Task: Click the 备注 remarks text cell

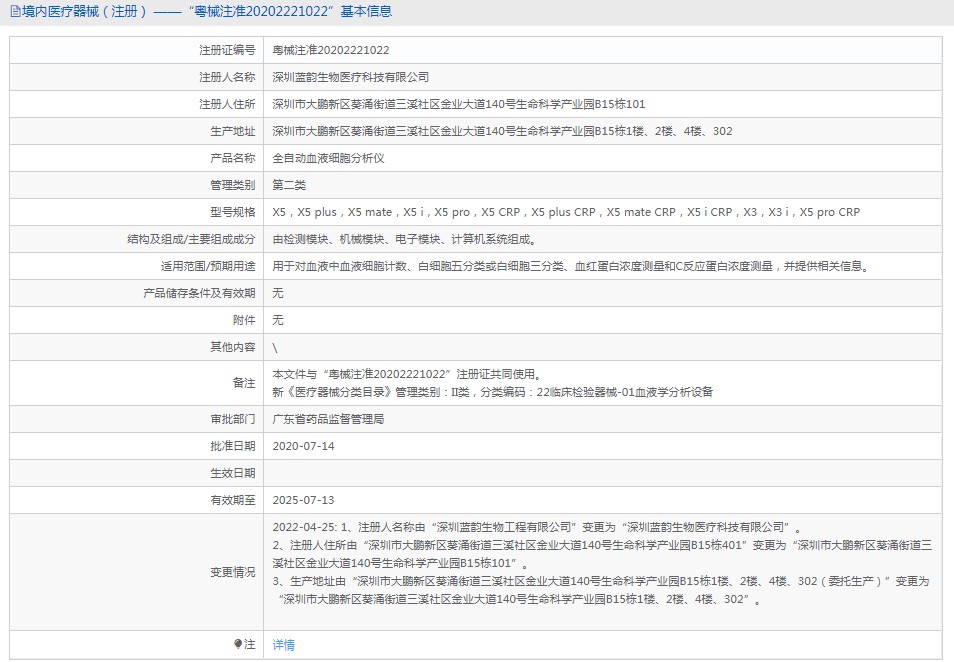Action: pyautogui.click(x=492, y=383)
